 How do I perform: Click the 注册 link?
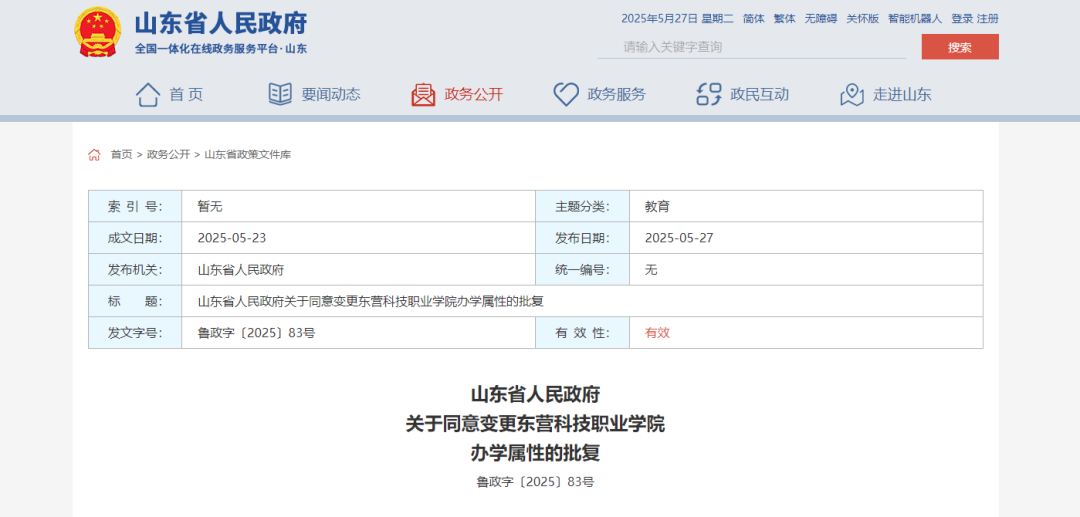(x=988, y=19)
